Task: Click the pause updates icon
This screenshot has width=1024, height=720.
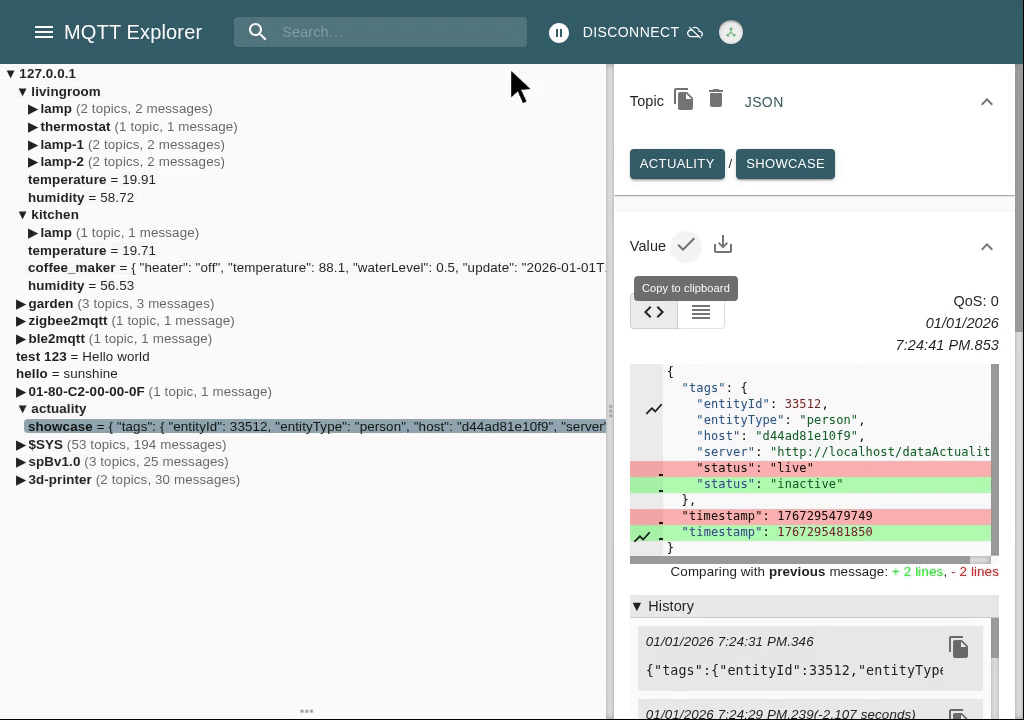Action: 559,33
